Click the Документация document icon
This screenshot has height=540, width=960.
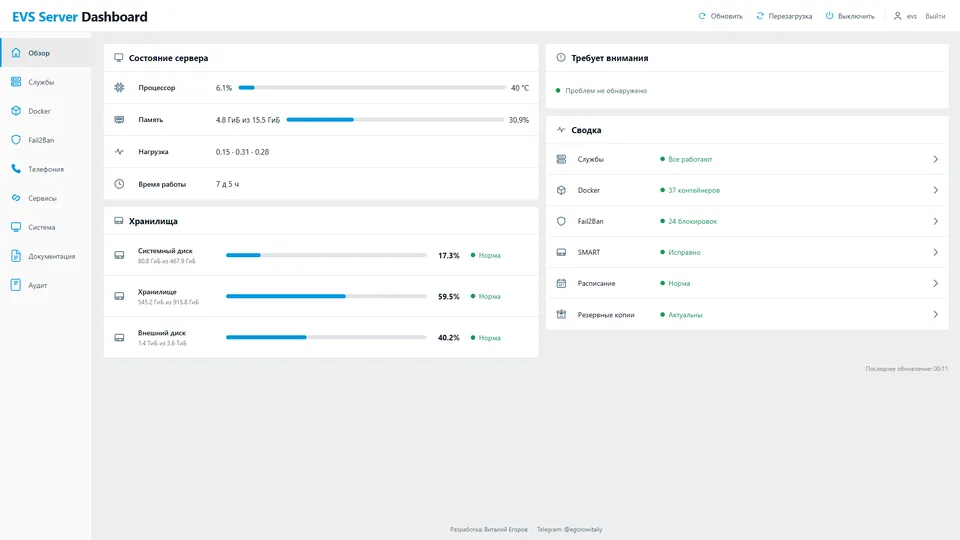tap(16, 256)
